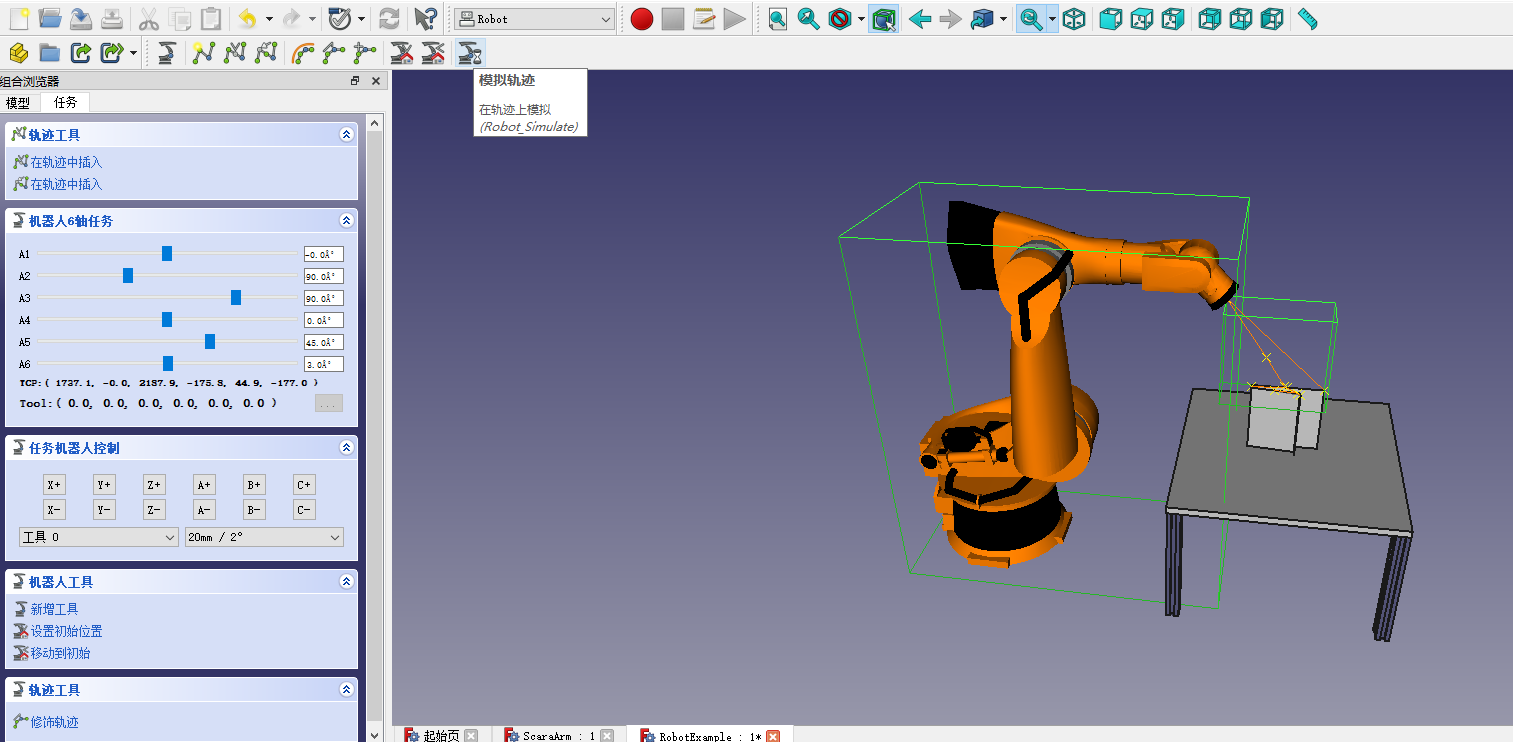1513x742 pixels.
Task: Switch to left view cube
Action: pos(1272,18)
